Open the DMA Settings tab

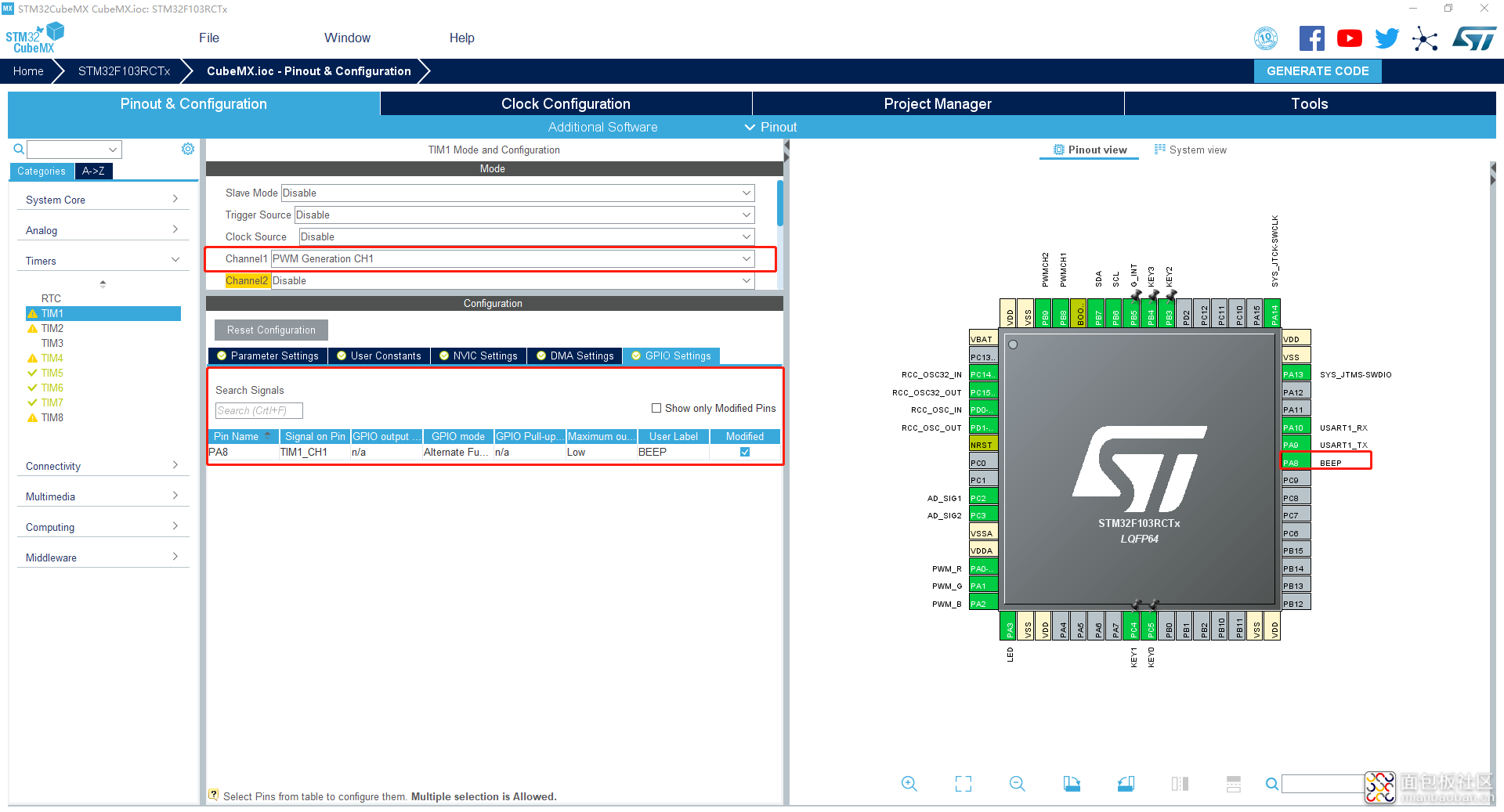(x=575, y=355)
